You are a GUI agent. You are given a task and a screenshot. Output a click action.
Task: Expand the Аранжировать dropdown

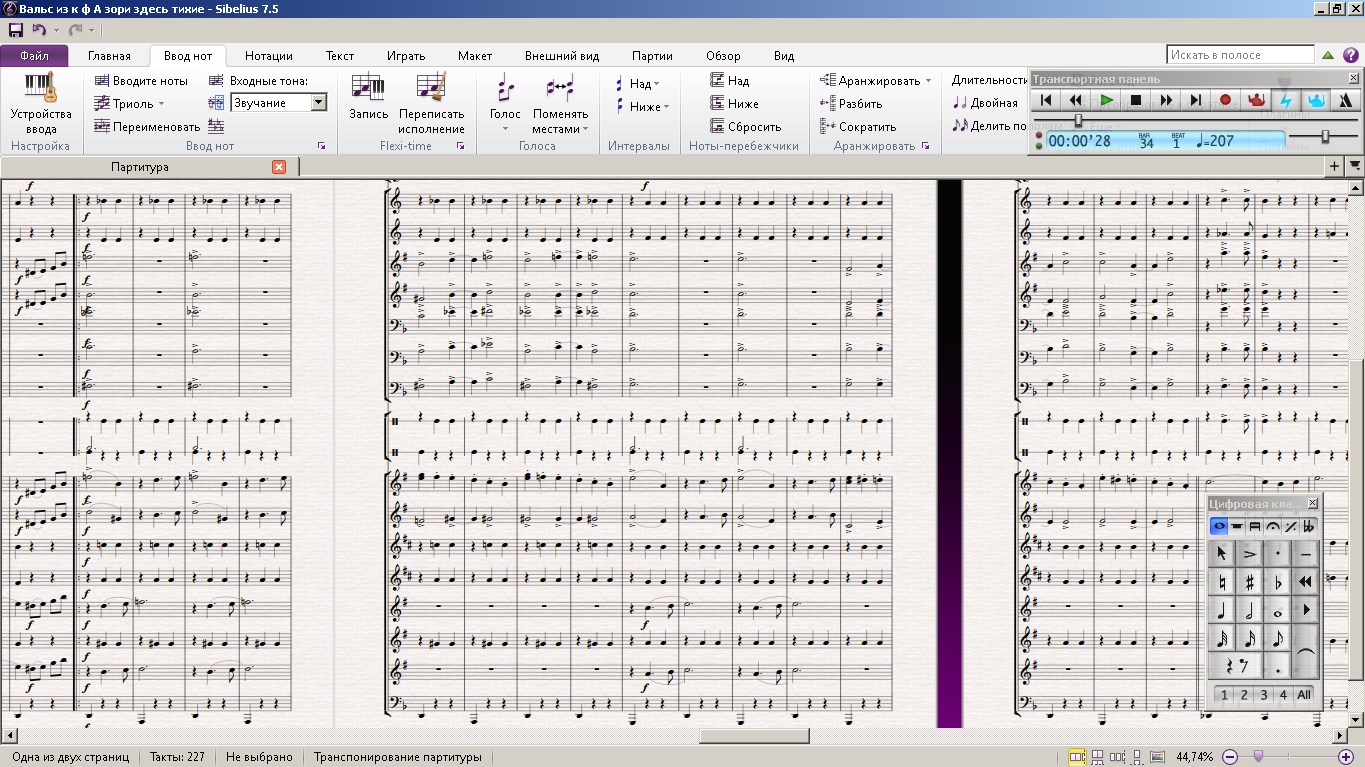[x=928, y=81]
